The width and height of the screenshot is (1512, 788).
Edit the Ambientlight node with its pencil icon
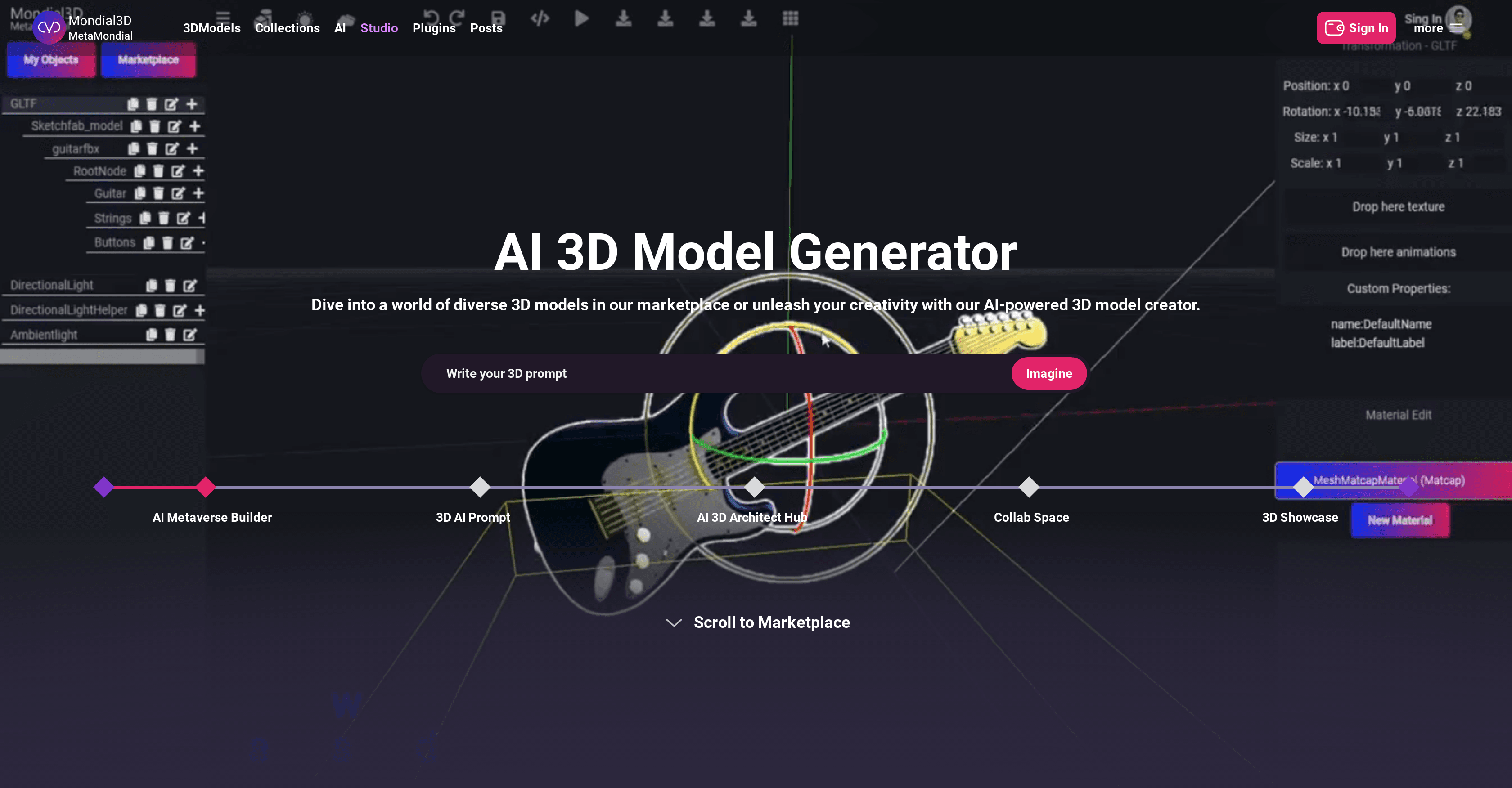coord(189,335)
